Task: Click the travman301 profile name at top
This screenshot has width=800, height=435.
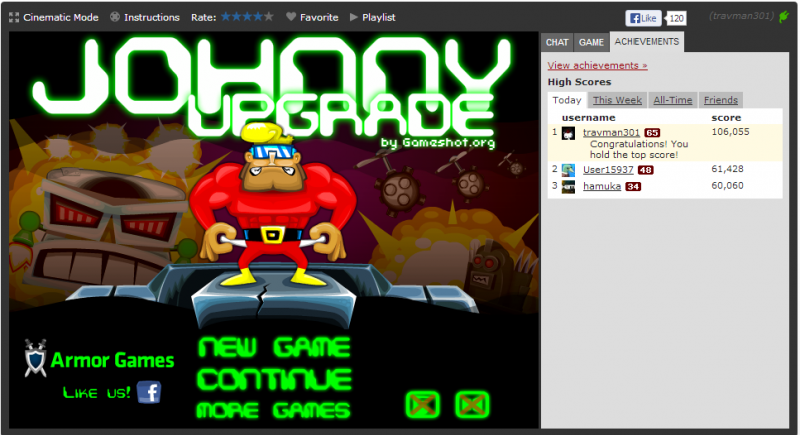Action: point(741,16)
